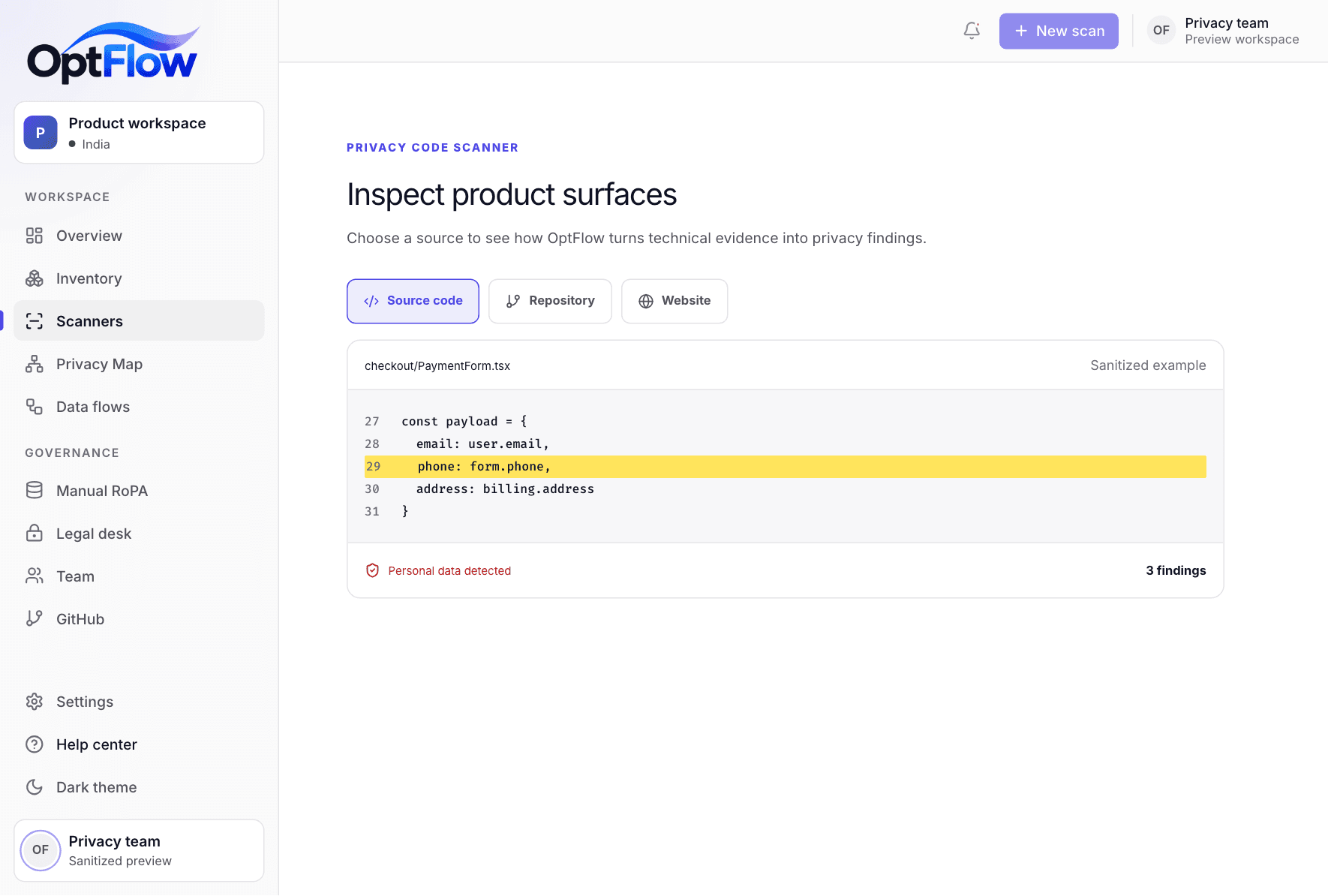Open the Legal desk link
This screenshot has height=896, width=1328.
[x=139, y=534]
